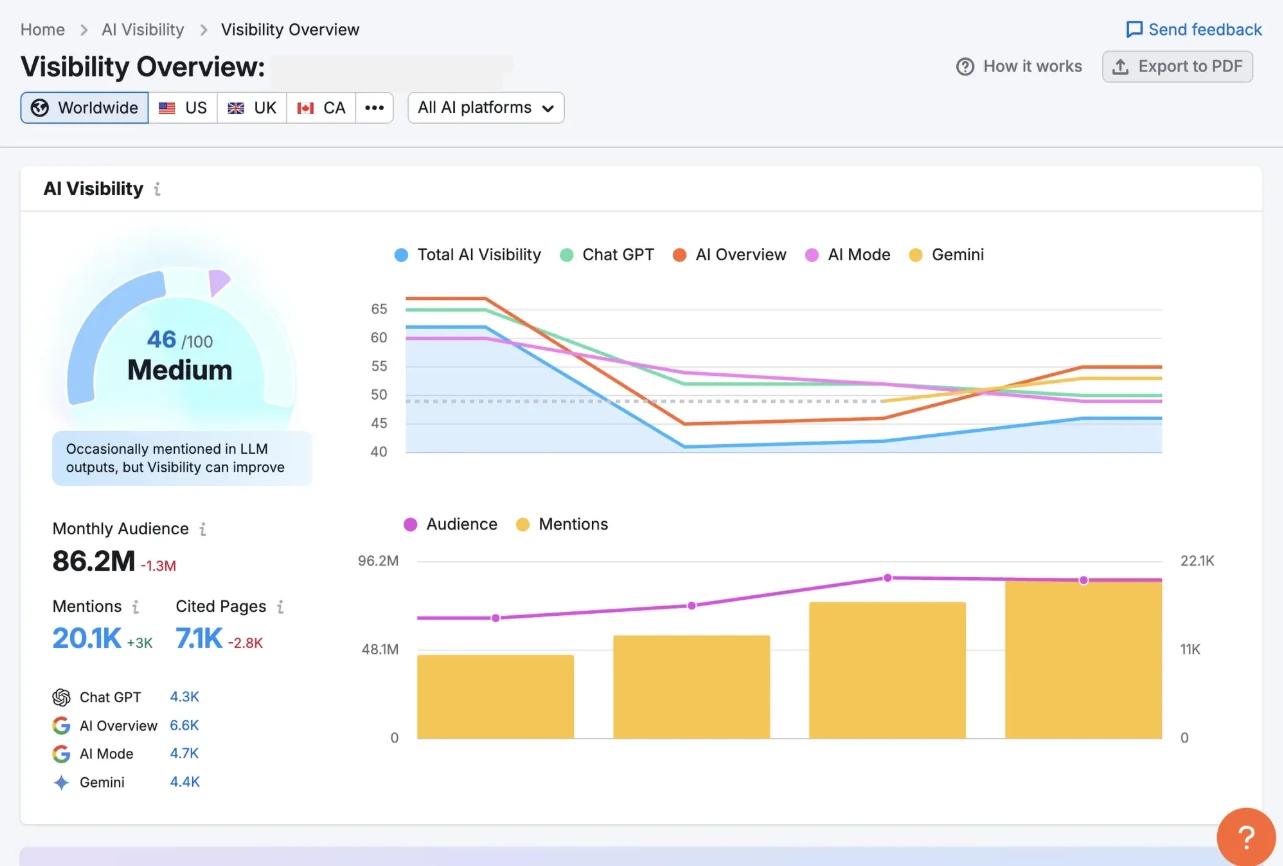Click the orange help bubble in the bottom corner

coord(1246,837)
